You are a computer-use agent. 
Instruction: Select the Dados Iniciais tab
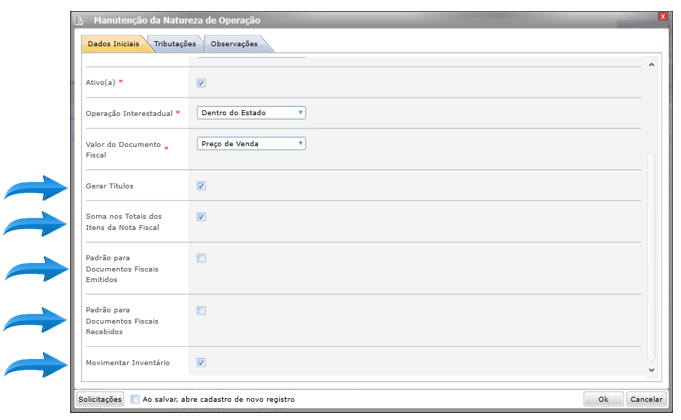click(113, 44)
